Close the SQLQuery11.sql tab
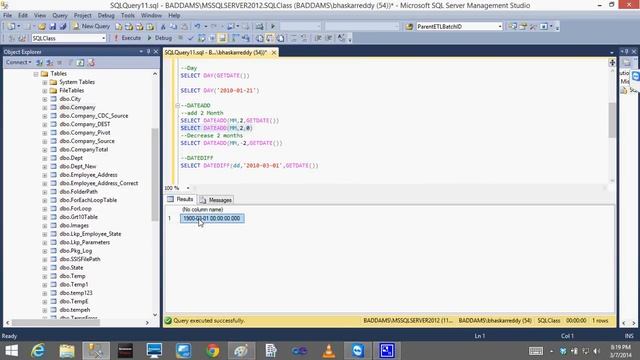The image size is (640, 360). [274, 52]
